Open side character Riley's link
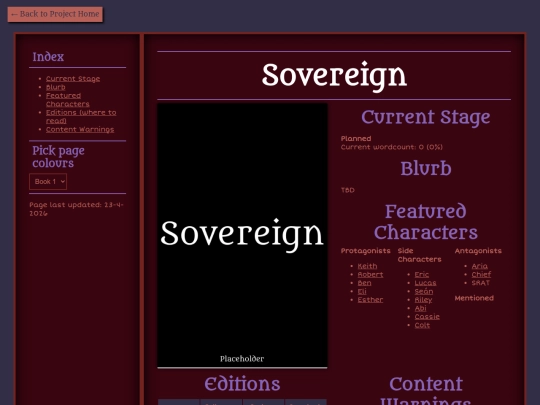This screenshot has width=540, height=405. click(423, 300)
